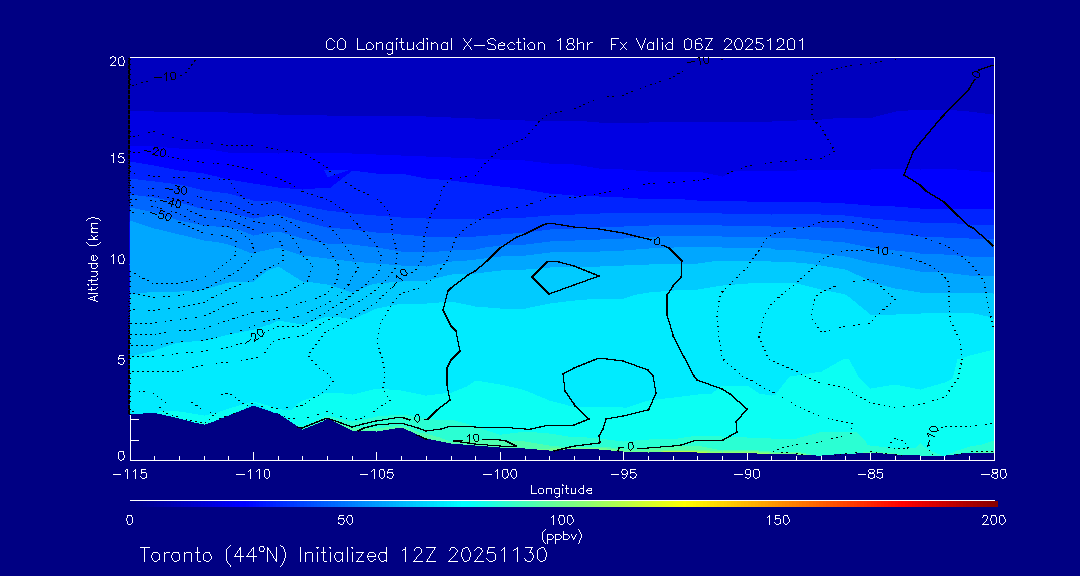Click the longitude tick label '-95'
This screenshot has width=1080, height=576.
tap(623, 475)
